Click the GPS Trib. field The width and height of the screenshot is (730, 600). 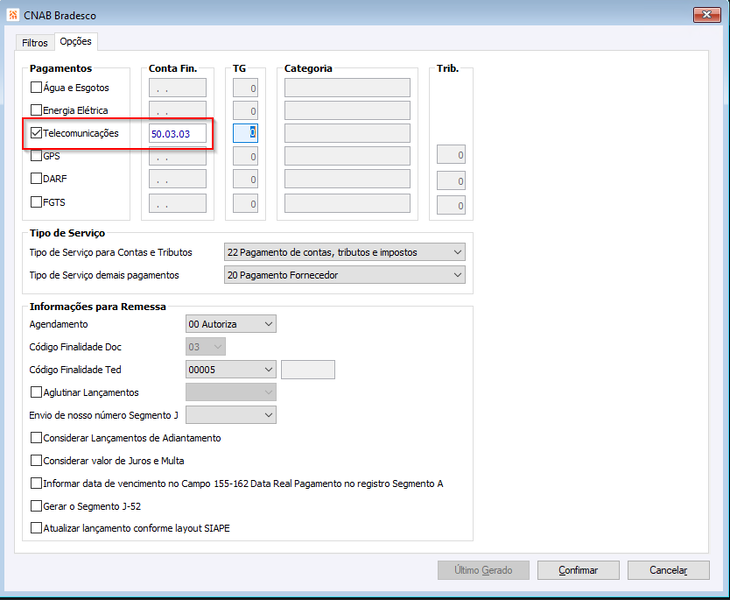[x=451, y=155]
